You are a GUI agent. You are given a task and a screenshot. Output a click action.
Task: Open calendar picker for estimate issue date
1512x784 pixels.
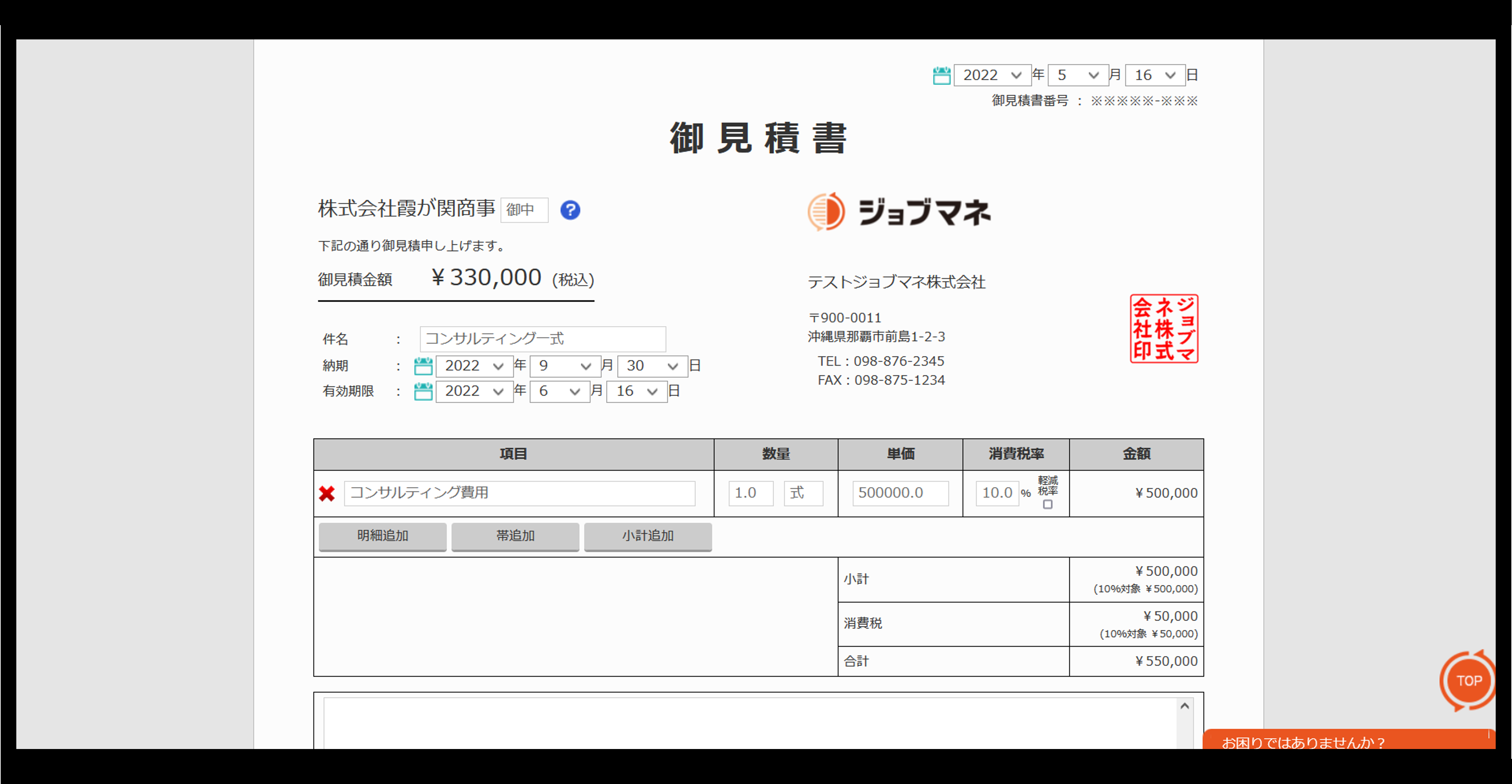942,76
